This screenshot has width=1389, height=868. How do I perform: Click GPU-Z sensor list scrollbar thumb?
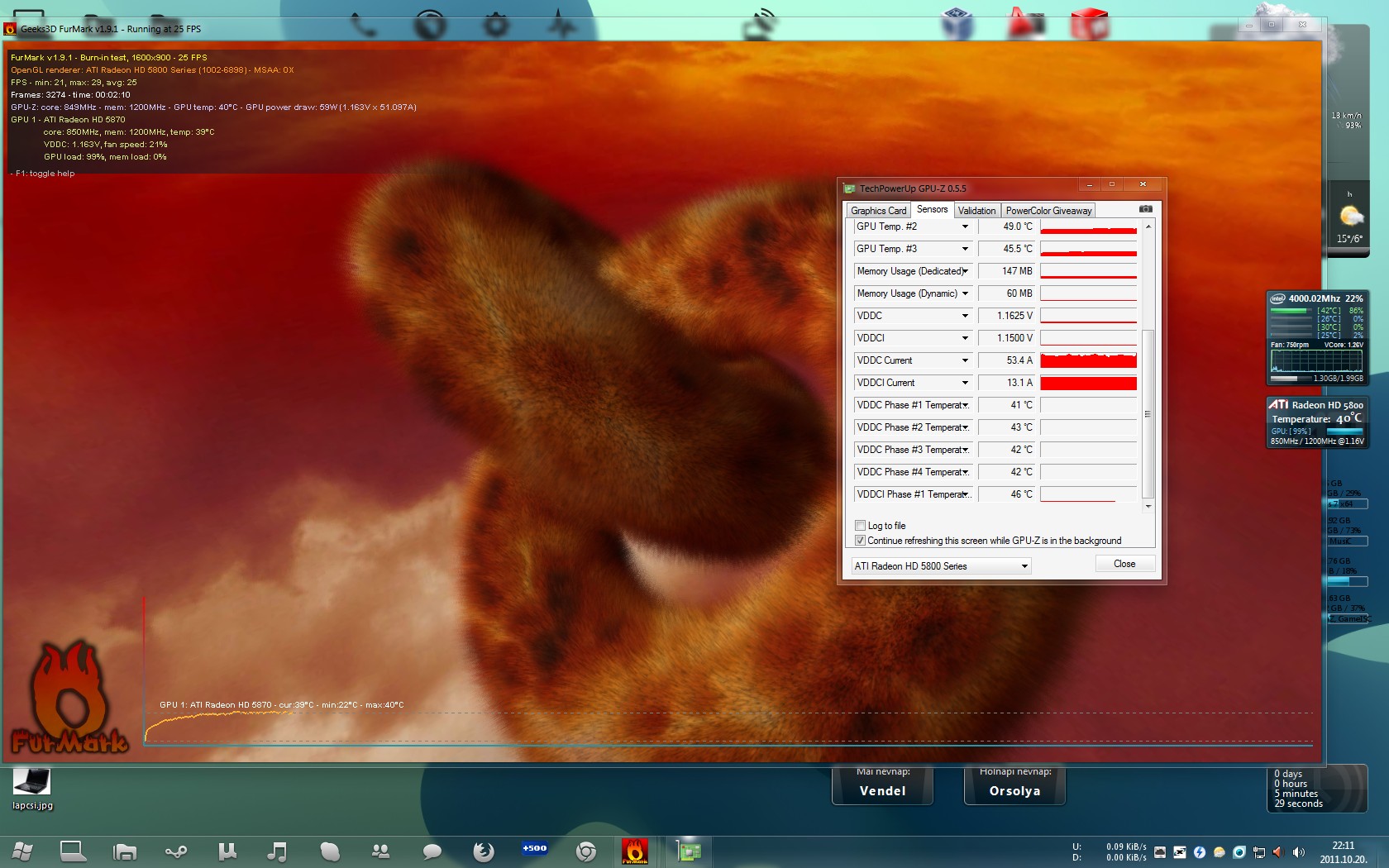pos(1148,414)
